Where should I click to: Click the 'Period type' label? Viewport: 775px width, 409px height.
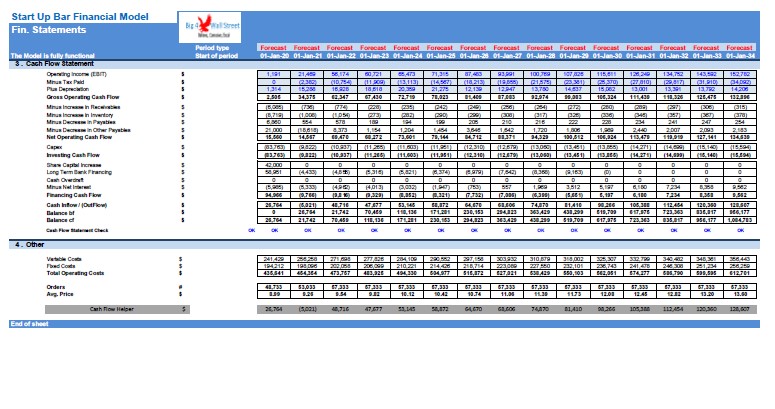tap(212, 48)
